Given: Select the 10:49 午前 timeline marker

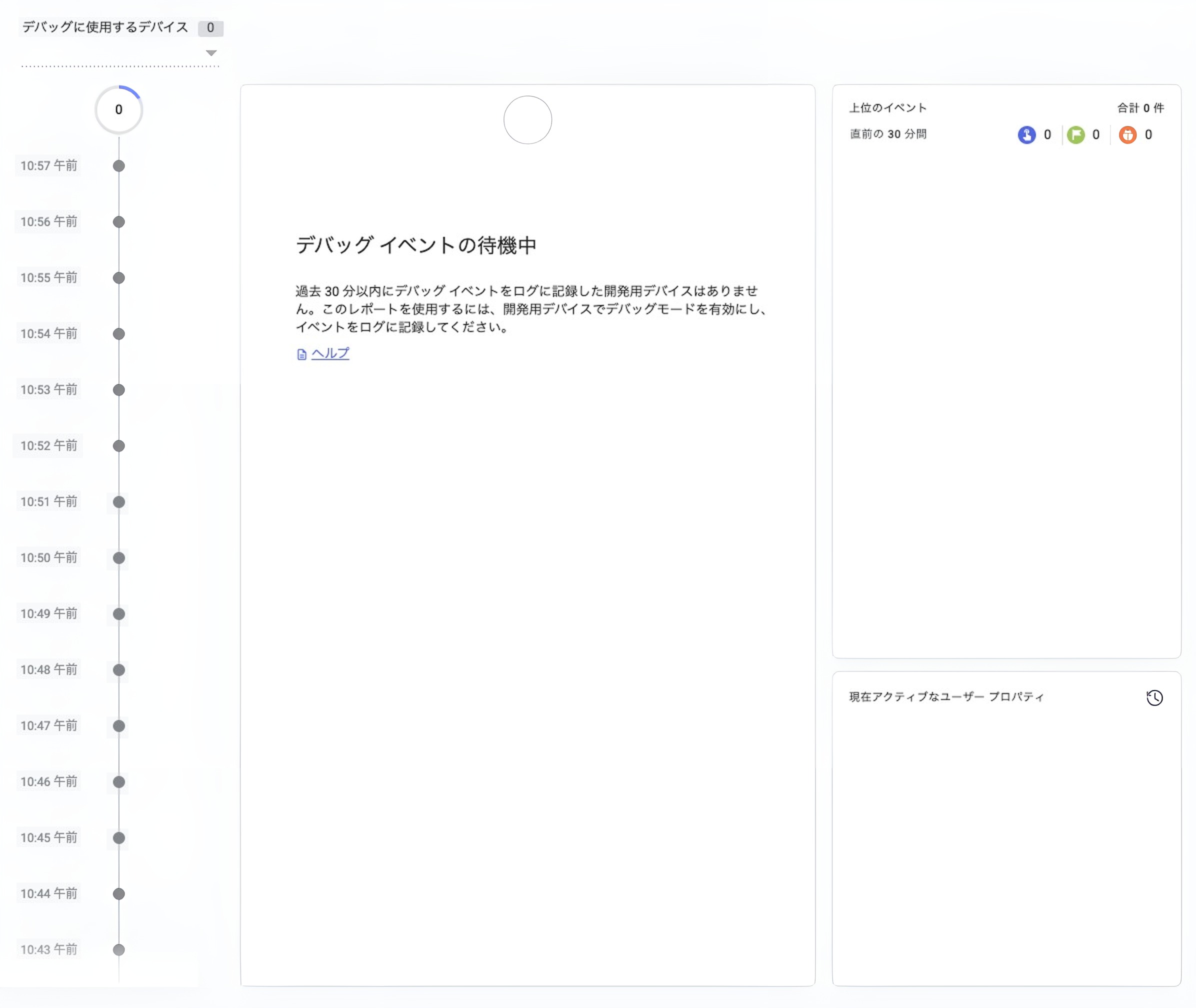Looking at the screenshot, I should click(119, 613).
